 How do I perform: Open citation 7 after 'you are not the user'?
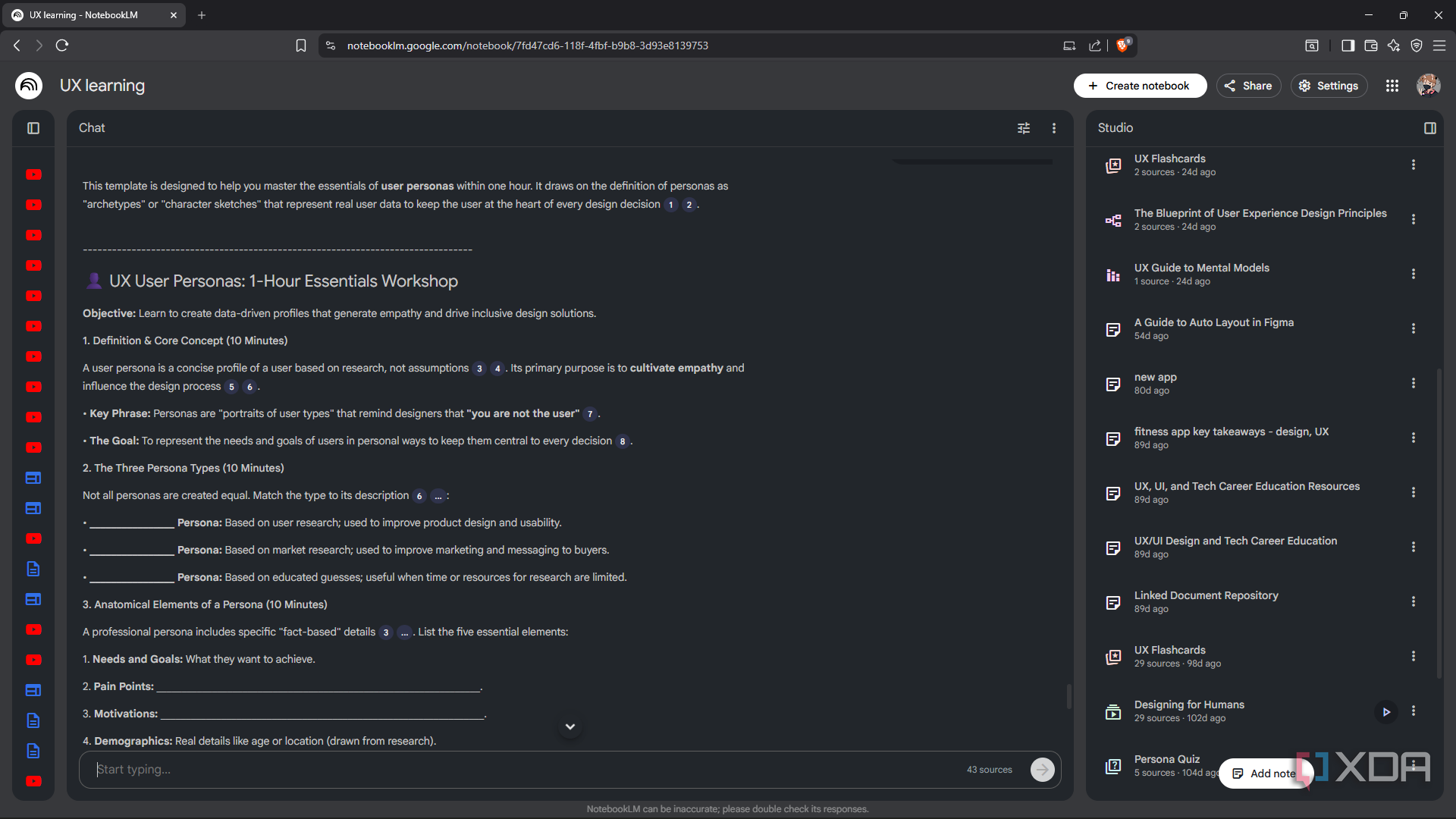coord(590,414)
